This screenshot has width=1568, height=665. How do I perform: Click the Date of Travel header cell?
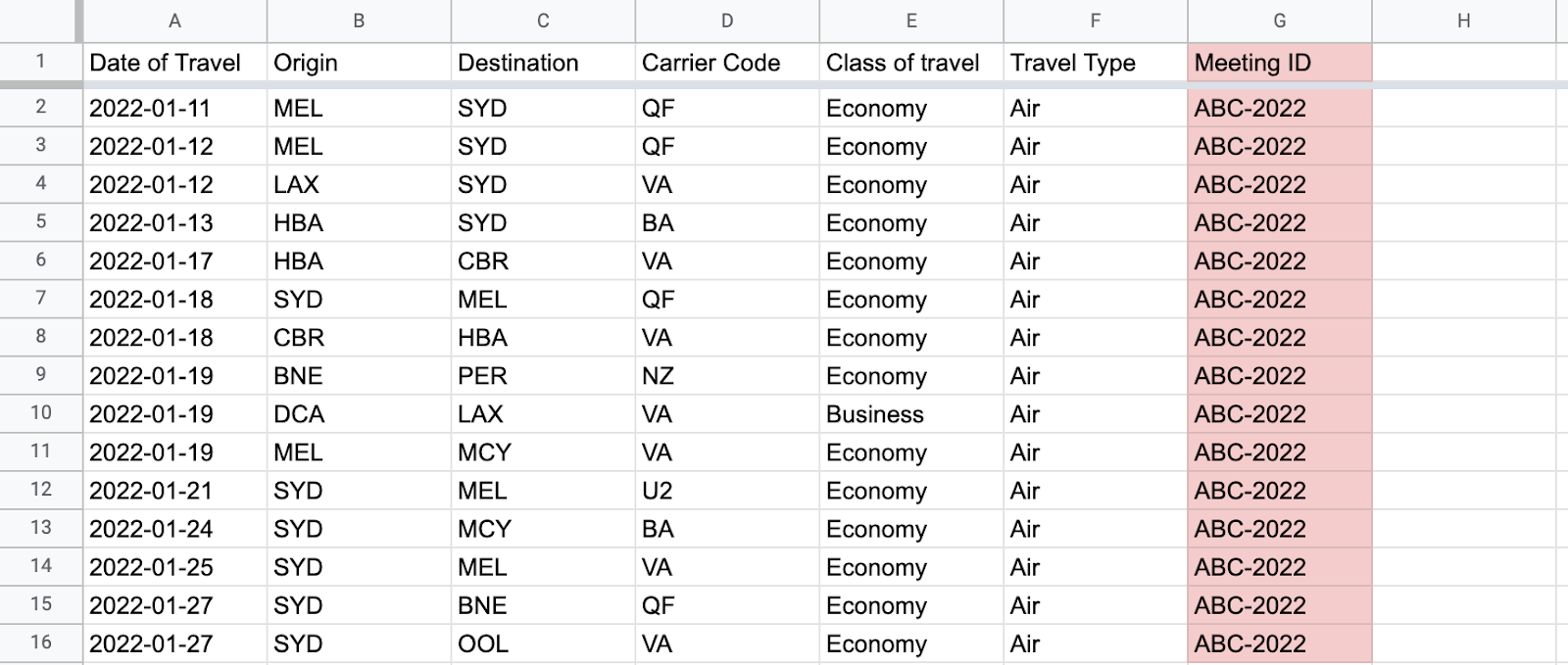click(174, 63)
